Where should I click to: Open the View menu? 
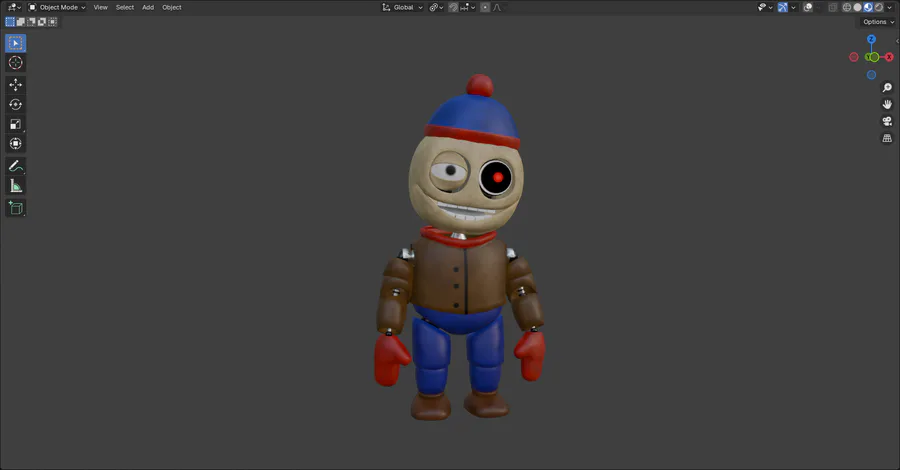click(100, 7)
